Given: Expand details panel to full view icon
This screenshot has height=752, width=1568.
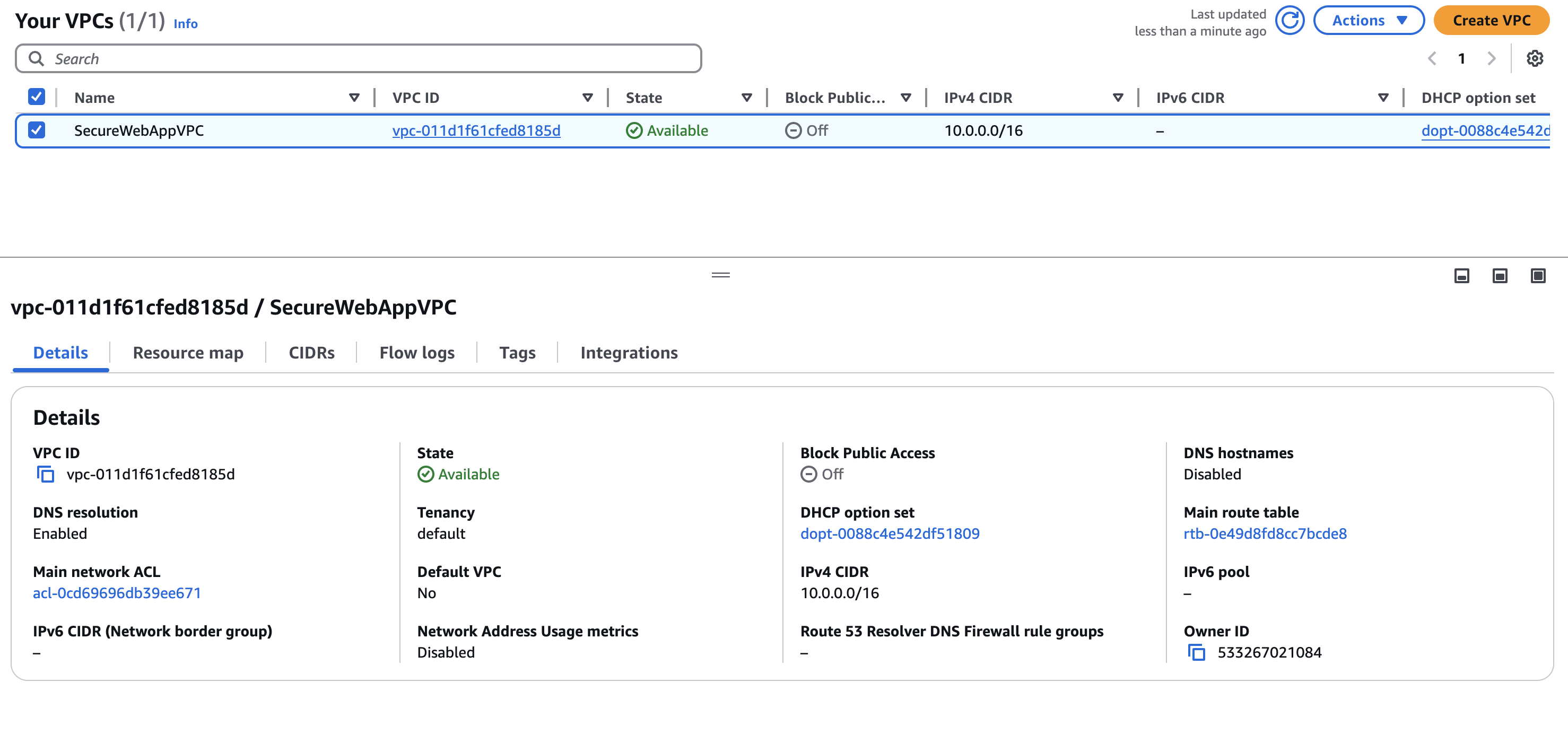Looking at the screenshot, I should [x=1538, y=276].
